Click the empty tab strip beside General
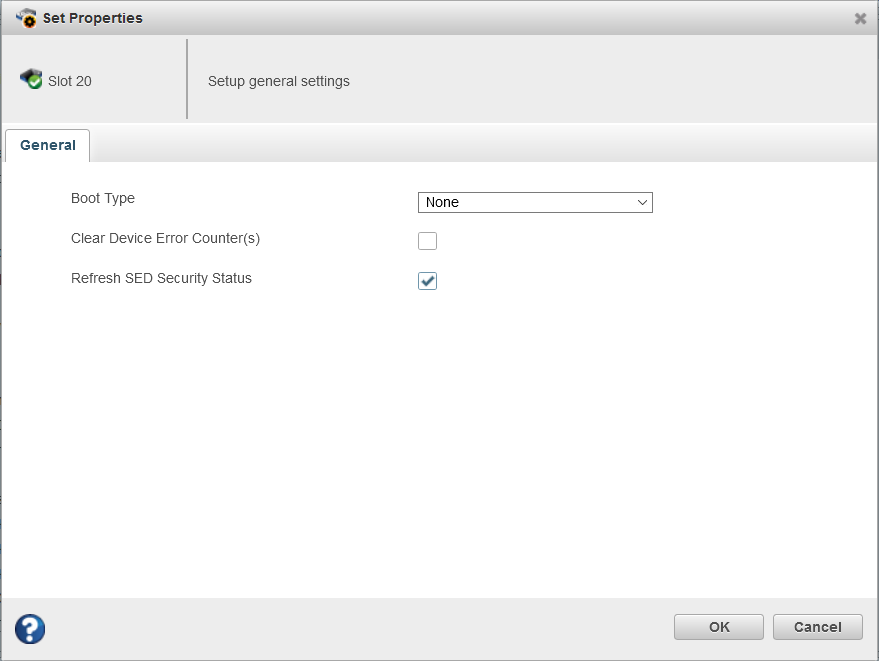Viewport: 879px width, 661px height. click(480, 146)
